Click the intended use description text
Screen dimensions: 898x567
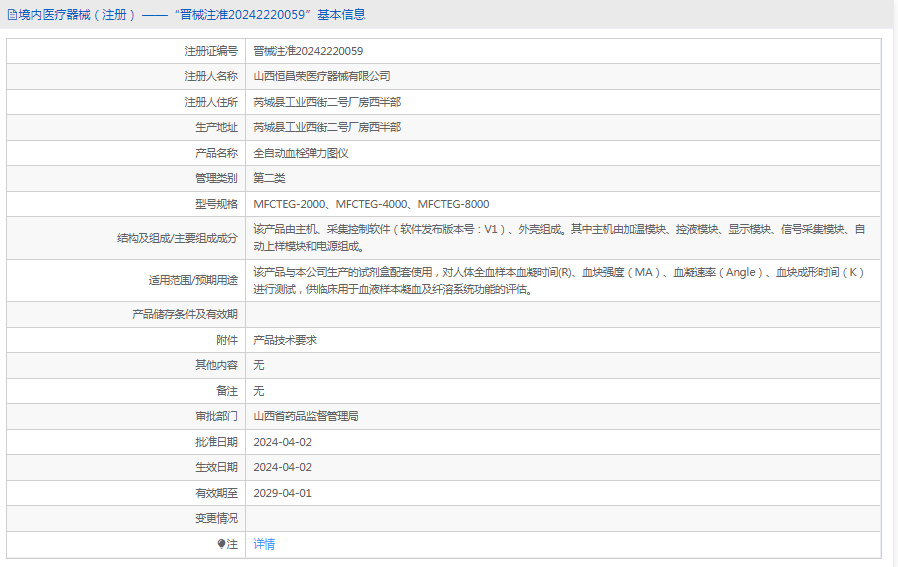559,281
